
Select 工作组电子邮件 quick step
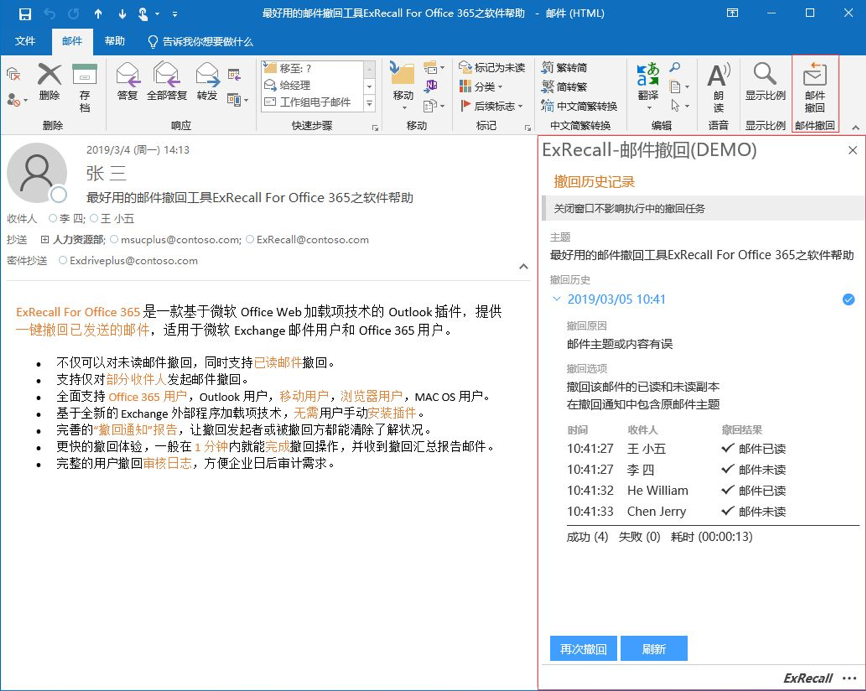point(313,103)
